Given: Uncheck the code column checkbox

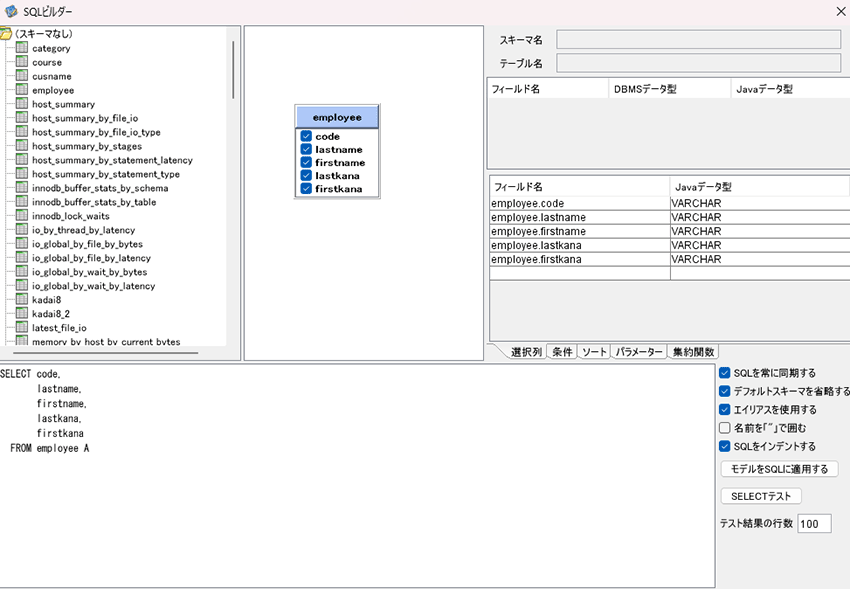Looking at the screenshot, I should (306, 136).
